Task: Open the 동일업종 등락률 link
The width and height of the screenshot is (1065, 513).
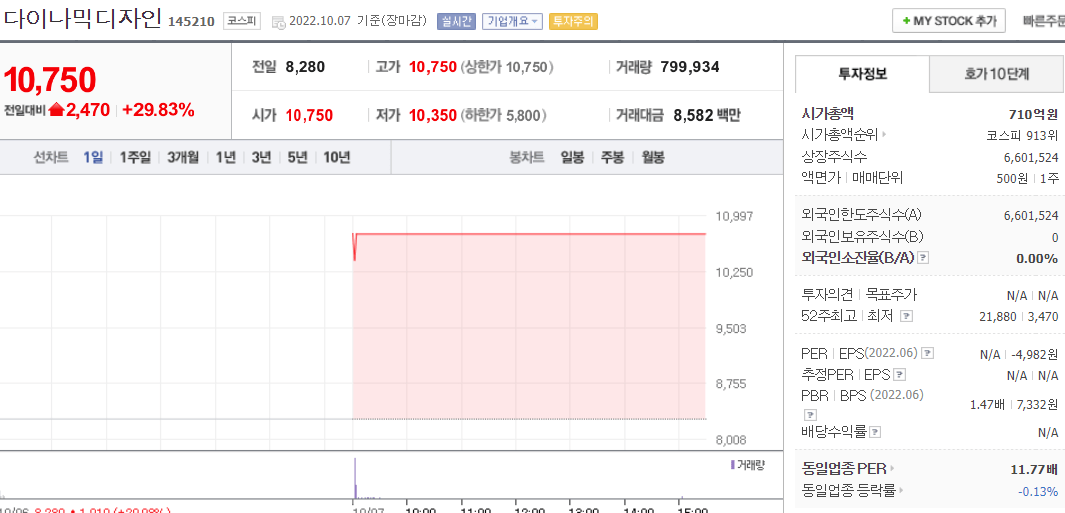Action: [x=849, y=490]
